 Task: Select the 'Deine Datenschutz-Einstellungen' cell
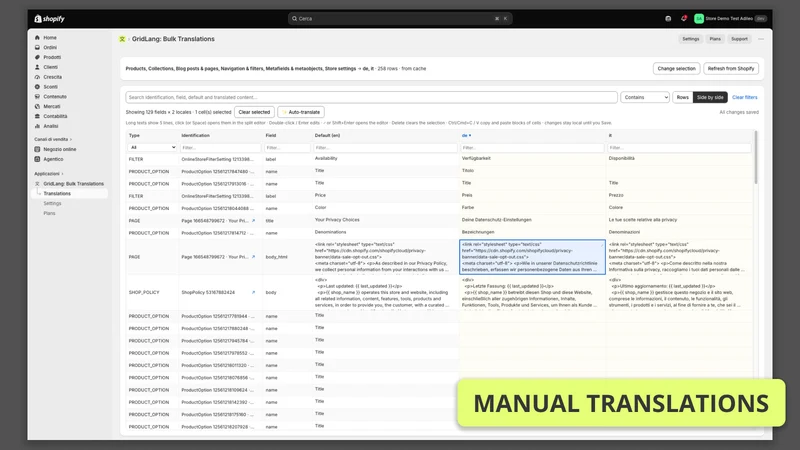(x=532, y=220)
